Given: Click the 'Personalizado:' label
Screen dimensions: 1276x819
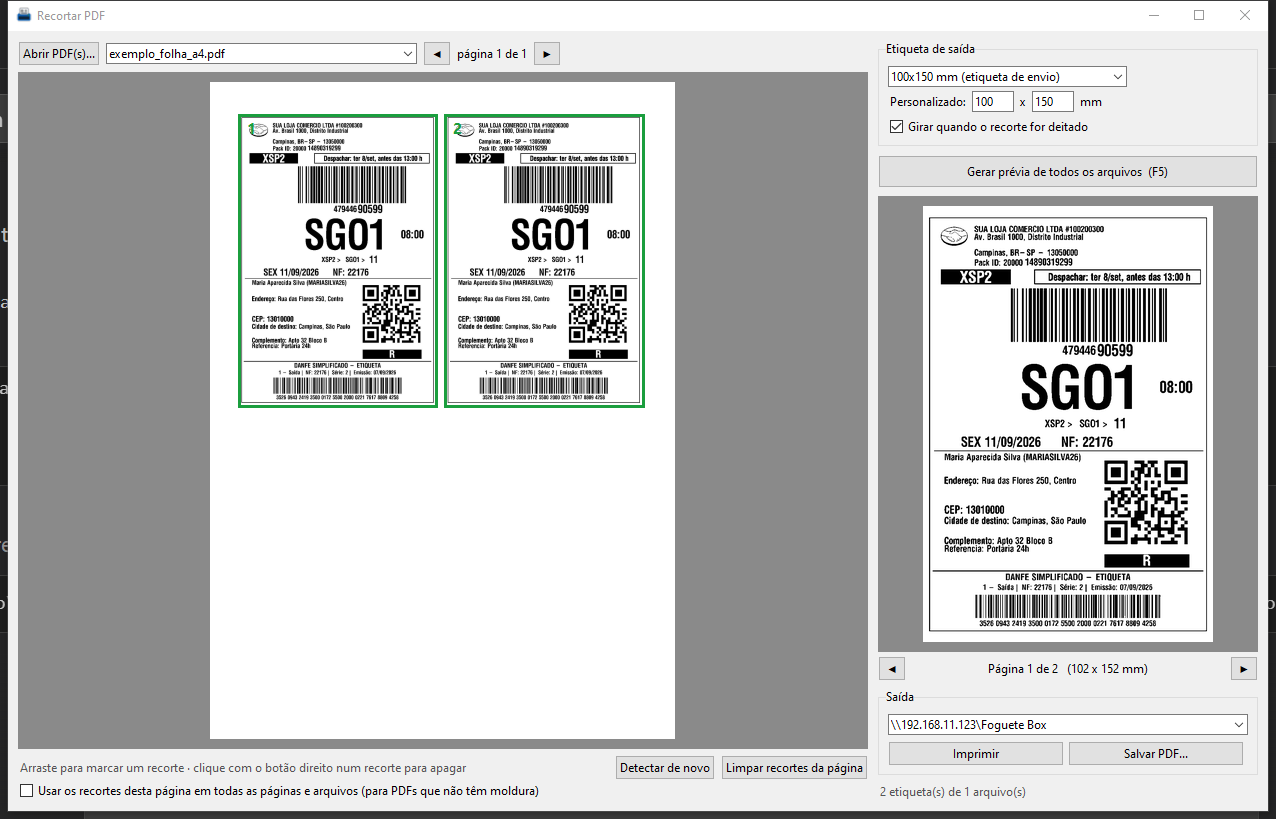Looking at the screenshot, I should click(x=928, y=102).
